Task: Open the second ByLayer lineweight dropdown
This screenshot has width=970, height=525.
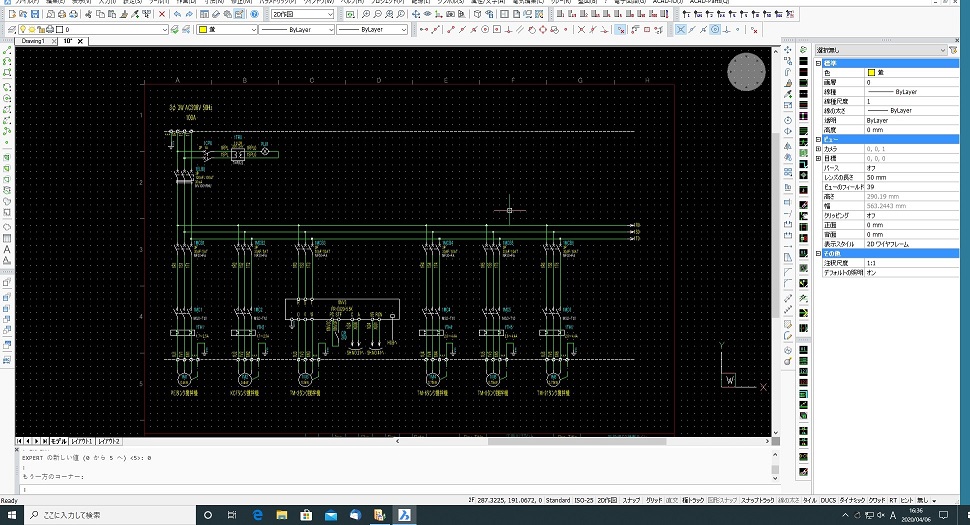Action: 372,29
